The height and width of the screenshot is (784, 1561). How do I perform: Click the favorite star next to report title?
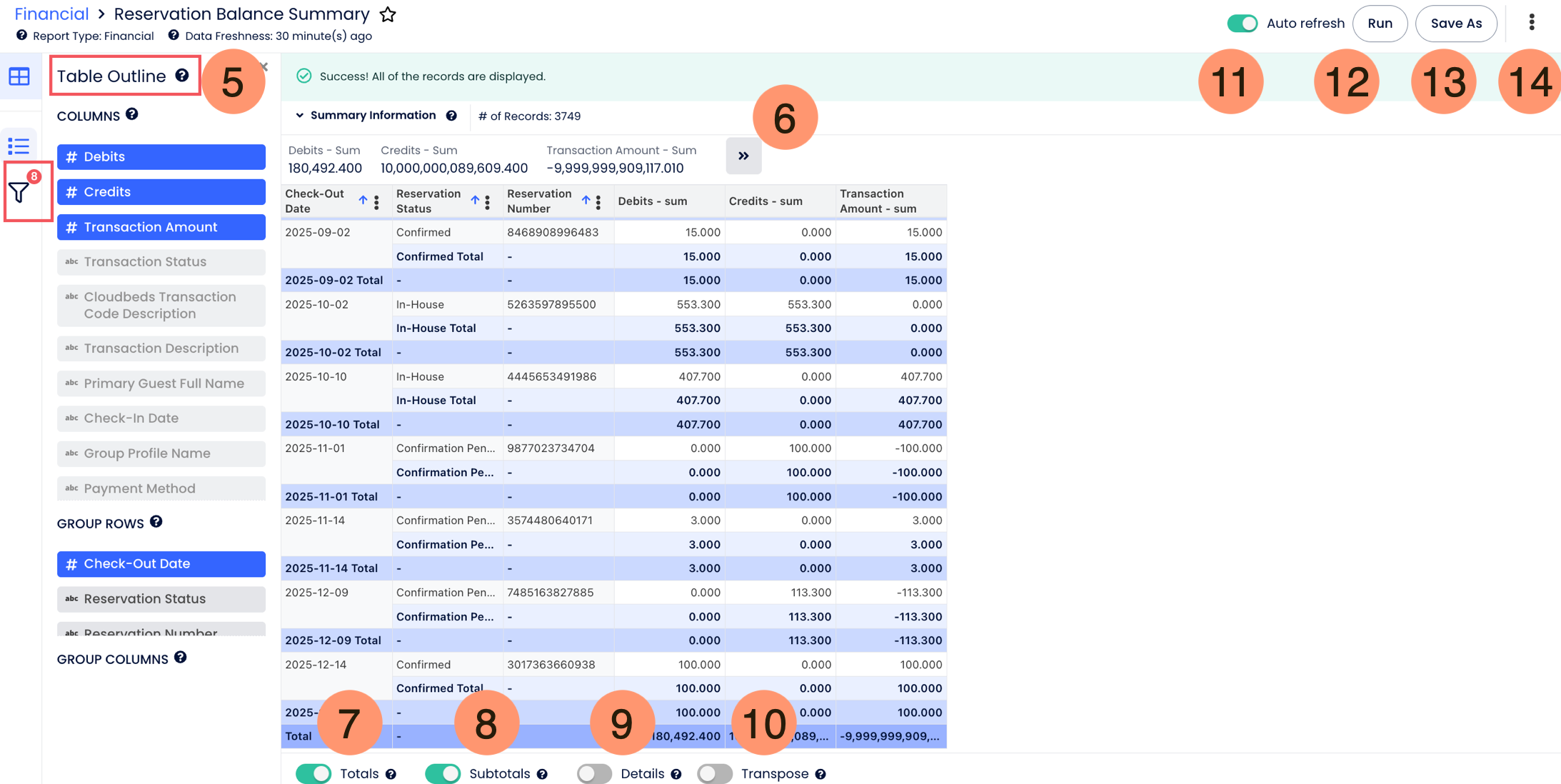coord(388,14)
